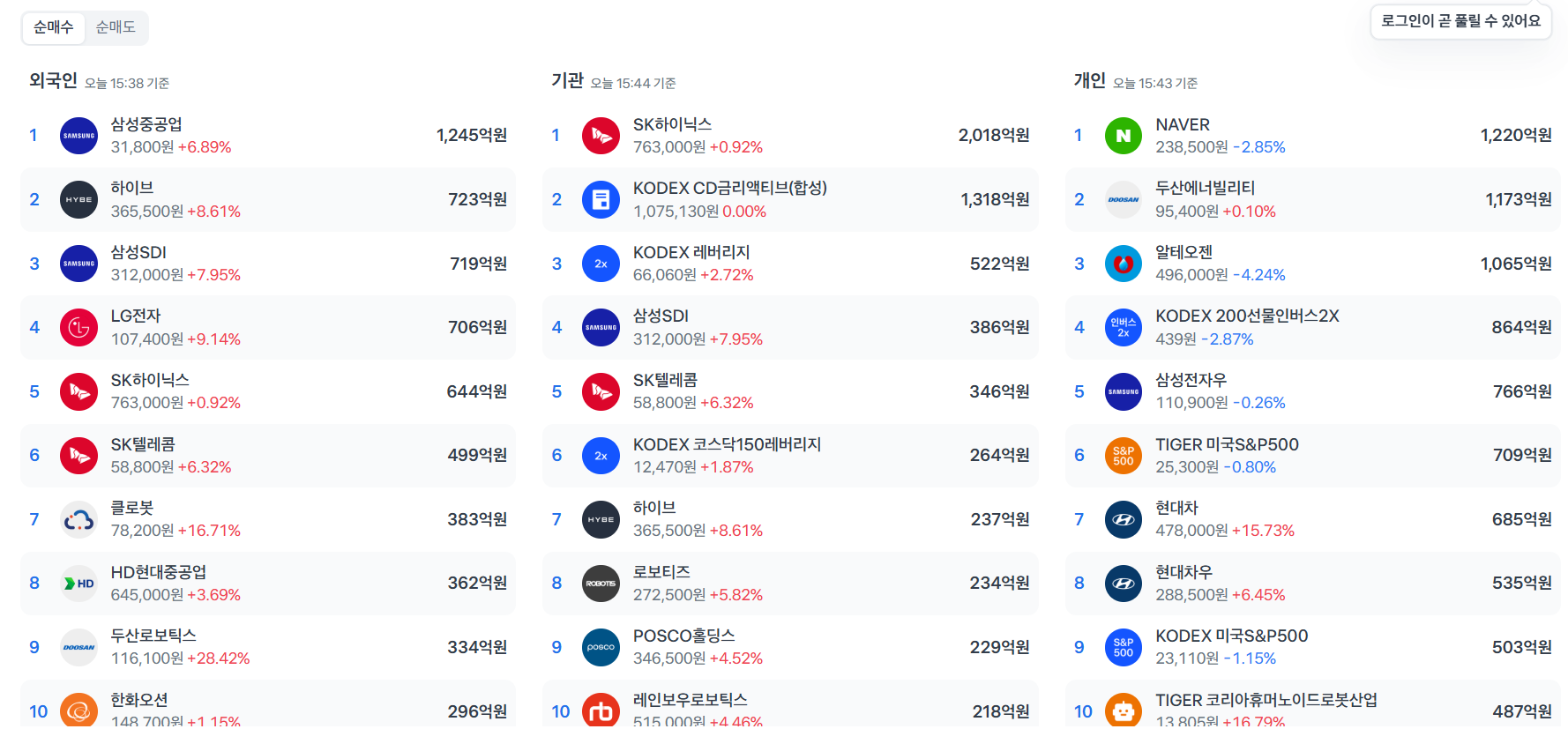Click the 1,245억원 amount for 삼성중공업
The height and width of the screenshot is (729, 1568).
coord(471,136)
